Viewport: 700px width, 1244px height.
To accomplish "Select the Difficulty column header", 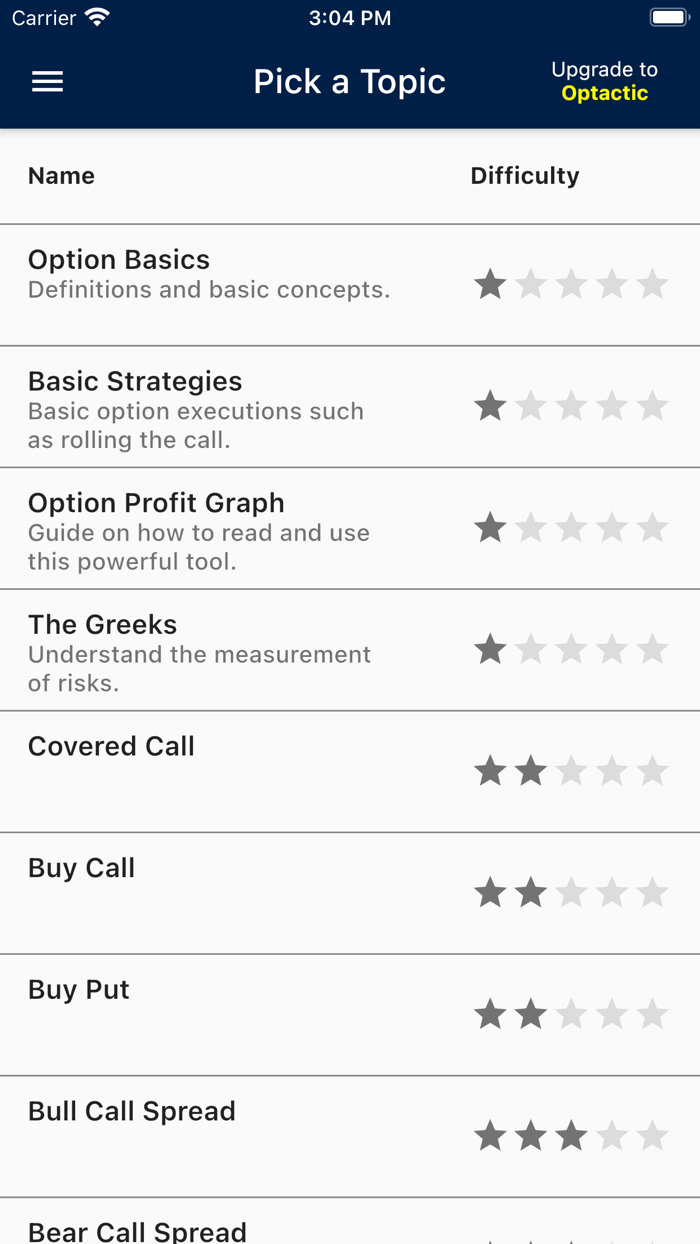I will 525,175.
